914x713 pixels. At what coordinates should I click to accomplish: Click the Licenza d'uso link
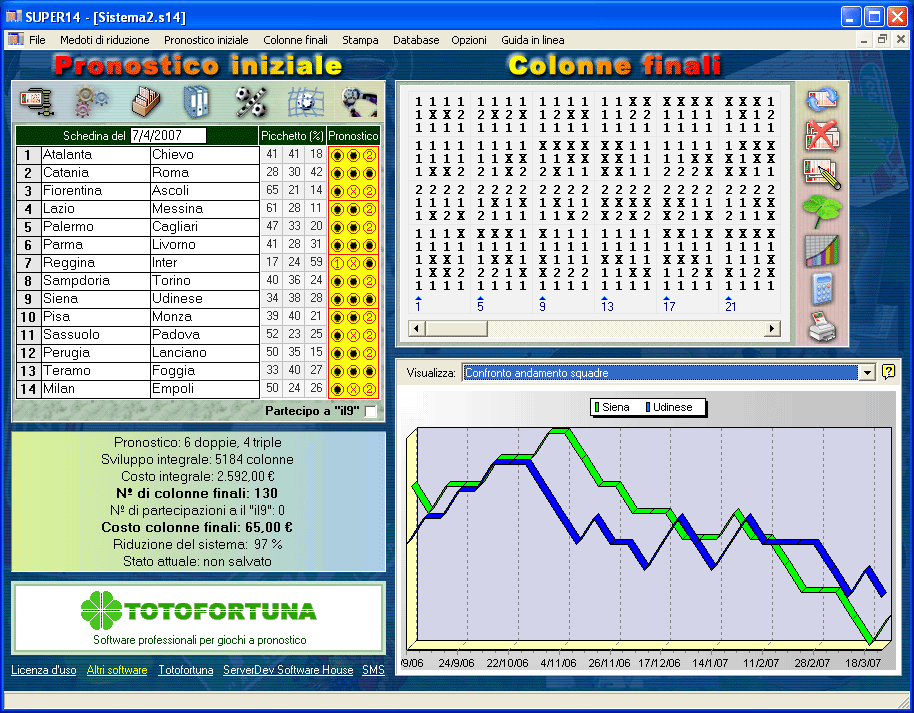tap(43, 670)
